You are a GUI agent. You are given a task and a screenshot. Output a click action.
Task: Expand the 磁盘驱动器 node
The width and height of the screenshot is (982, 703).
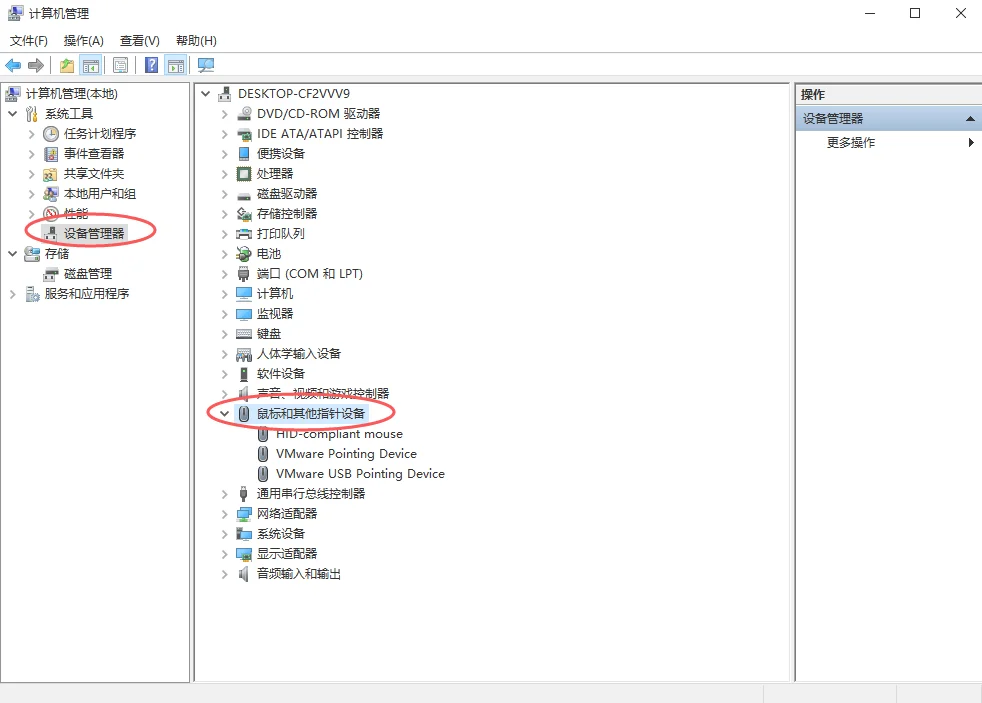[x=224, y=194]
